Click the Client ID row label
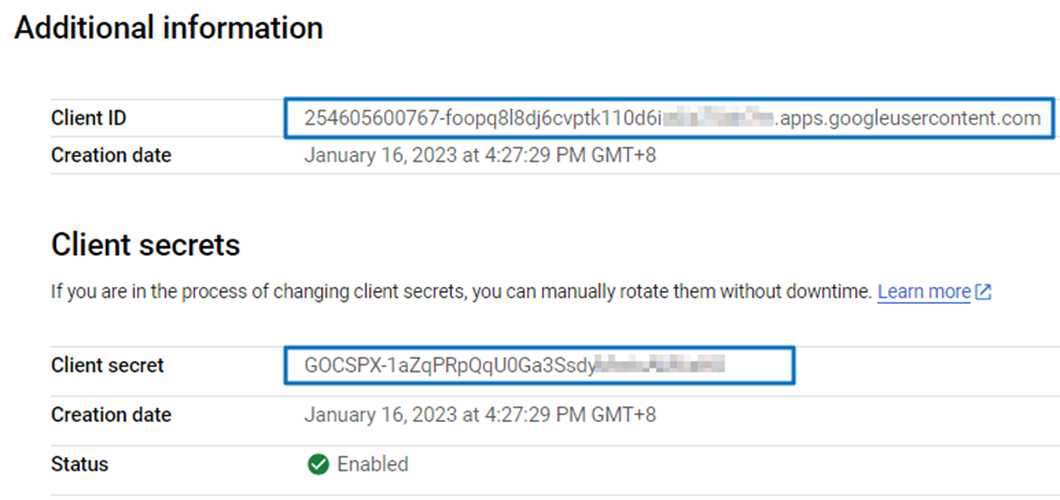 pos(88,119)
